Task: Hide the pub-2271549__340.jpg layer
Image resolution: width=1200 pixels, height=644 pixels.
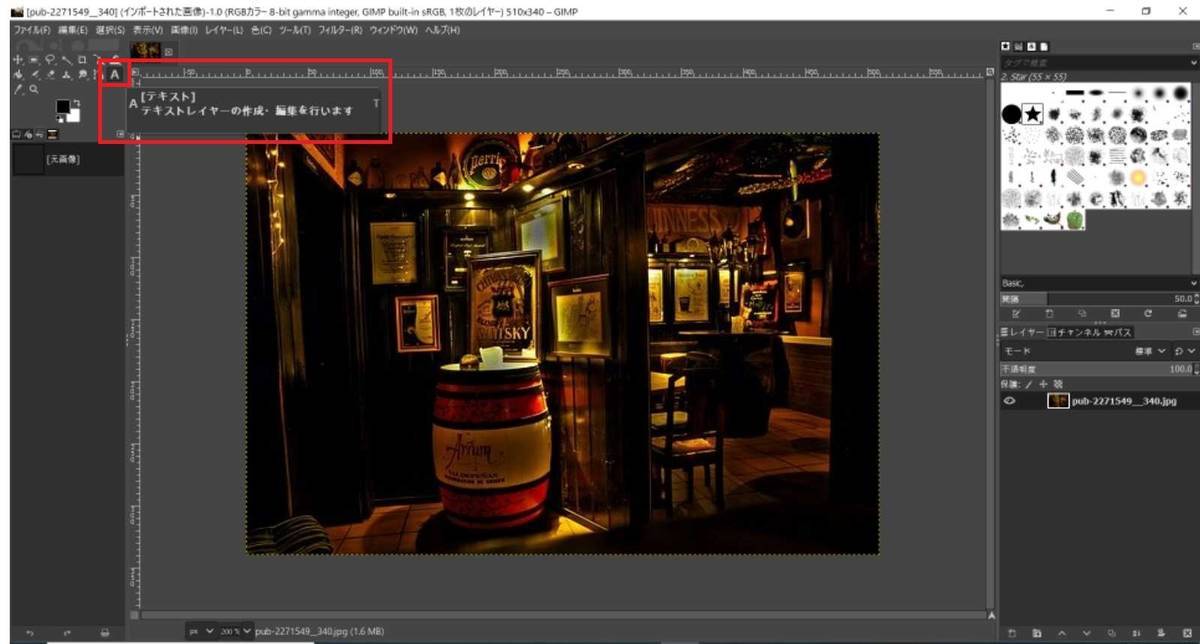Action: coord(1010,401)
